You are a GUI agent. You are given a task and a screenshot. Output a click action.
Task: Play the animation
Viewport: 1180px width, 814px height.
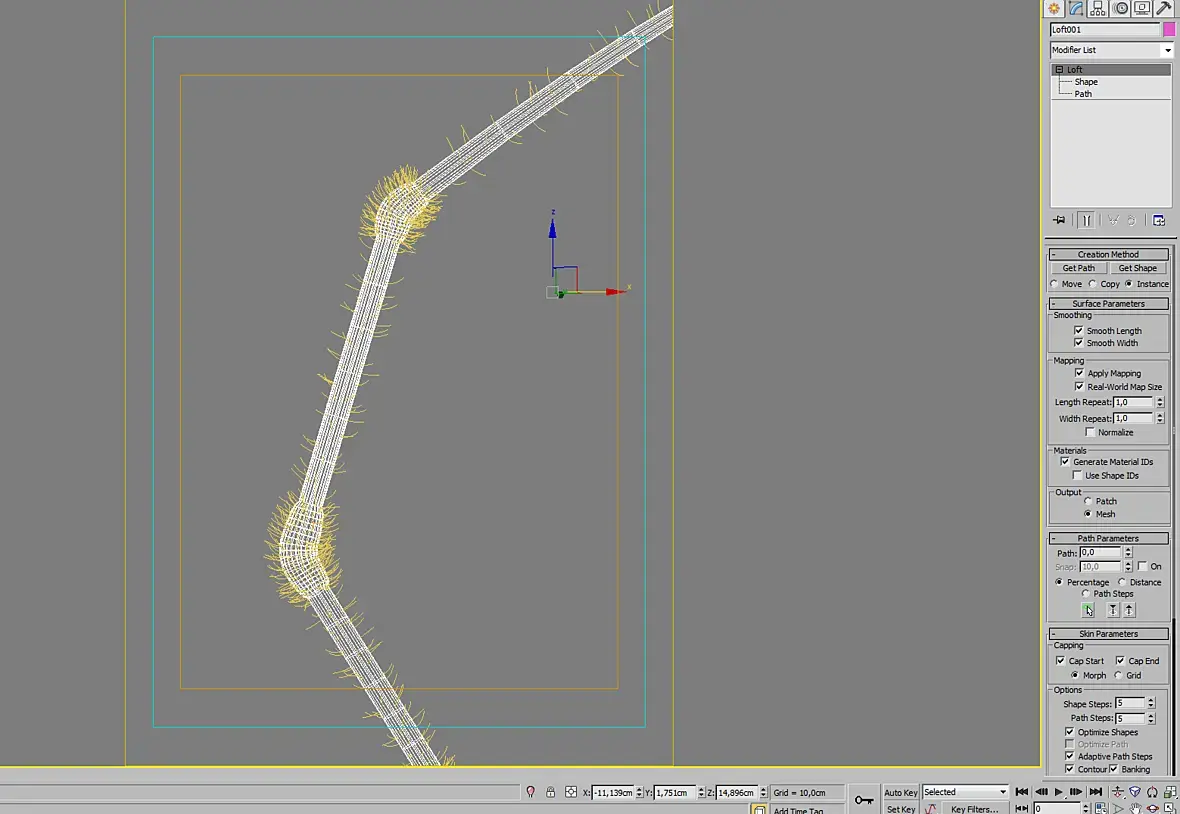click(x=1059, y=791)
